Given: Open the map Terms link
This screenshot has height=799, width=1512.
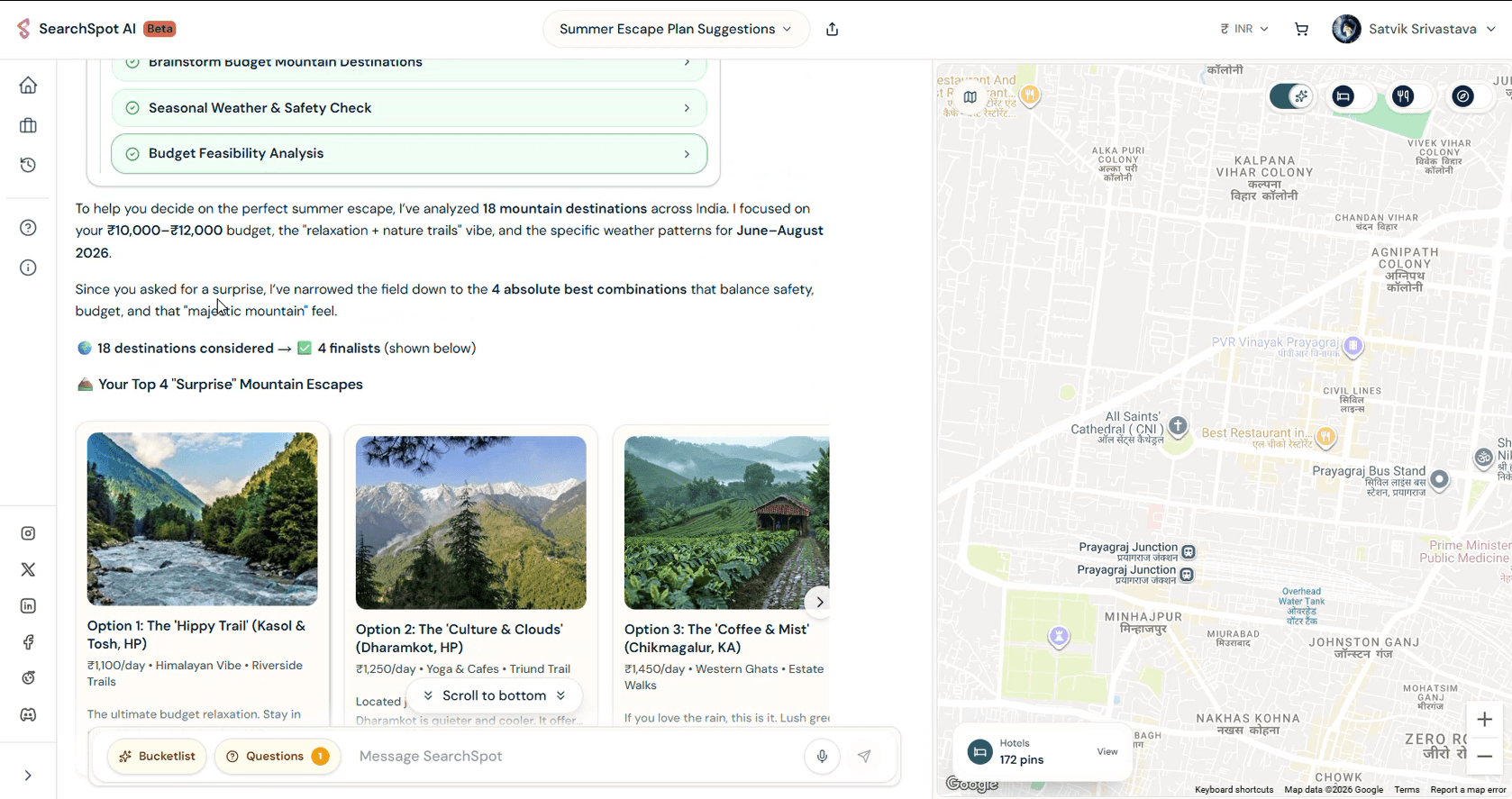Looking at the screenshot, I should click(x=1407, y=790).
